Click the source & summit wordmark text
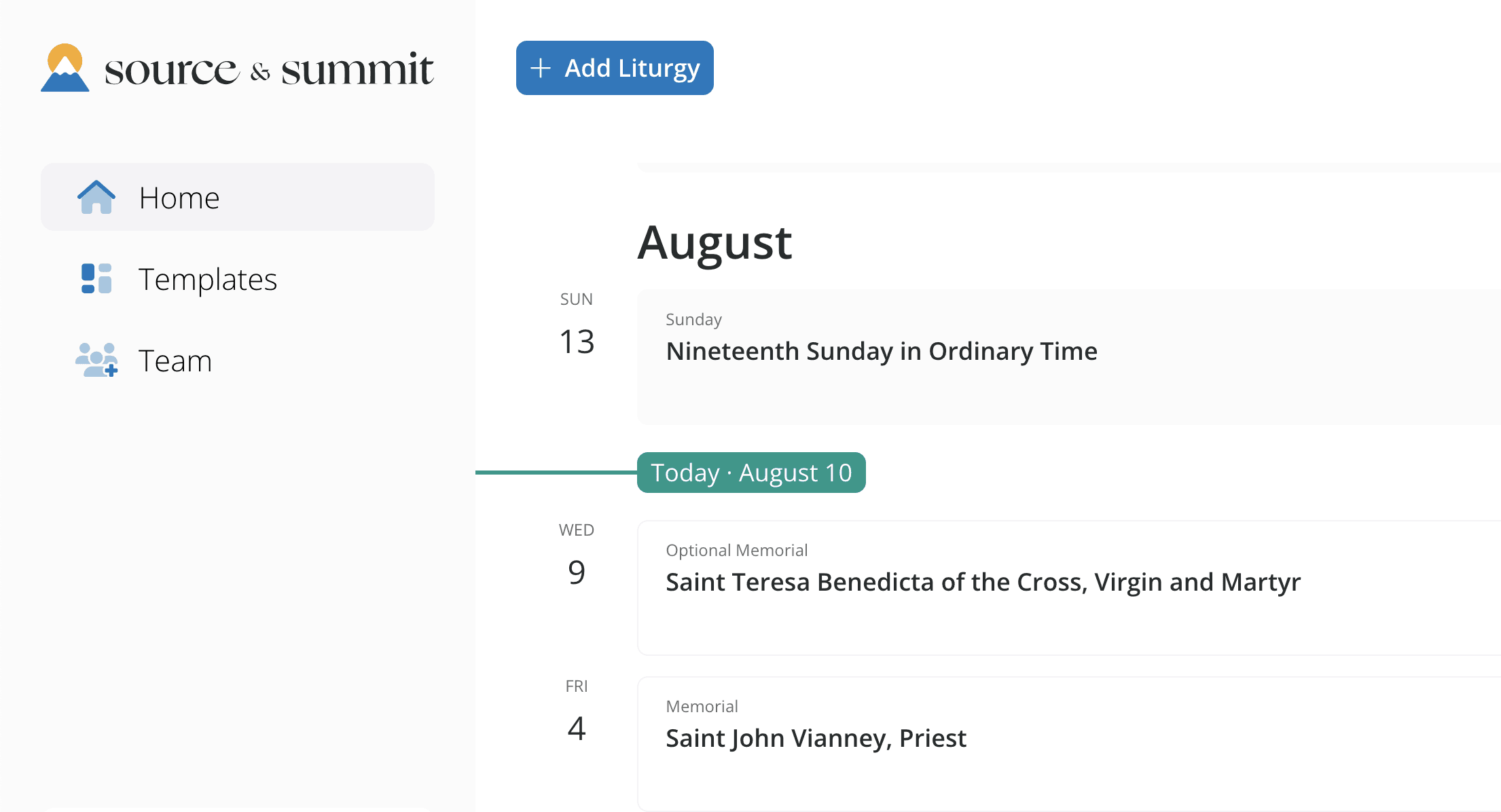The image size is (1501, 812). click(269, 69)
